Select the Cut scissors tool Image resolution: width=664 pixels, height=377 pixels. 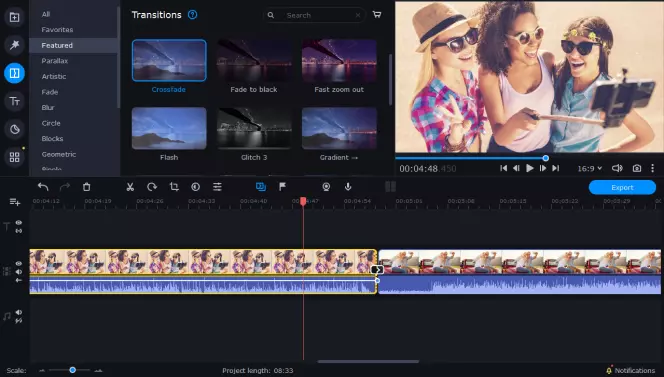pos(130,187)
